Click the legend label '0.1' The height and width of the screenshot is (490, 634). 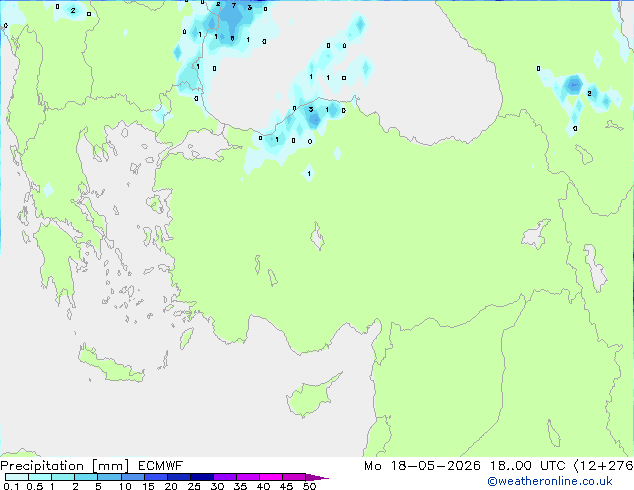pos(11,486)
